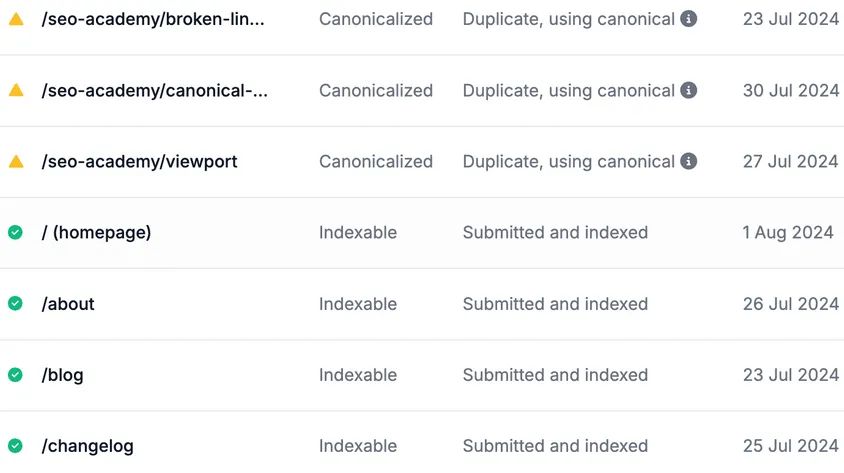Open the /about page link
The image size is (844, 473).
68,304
